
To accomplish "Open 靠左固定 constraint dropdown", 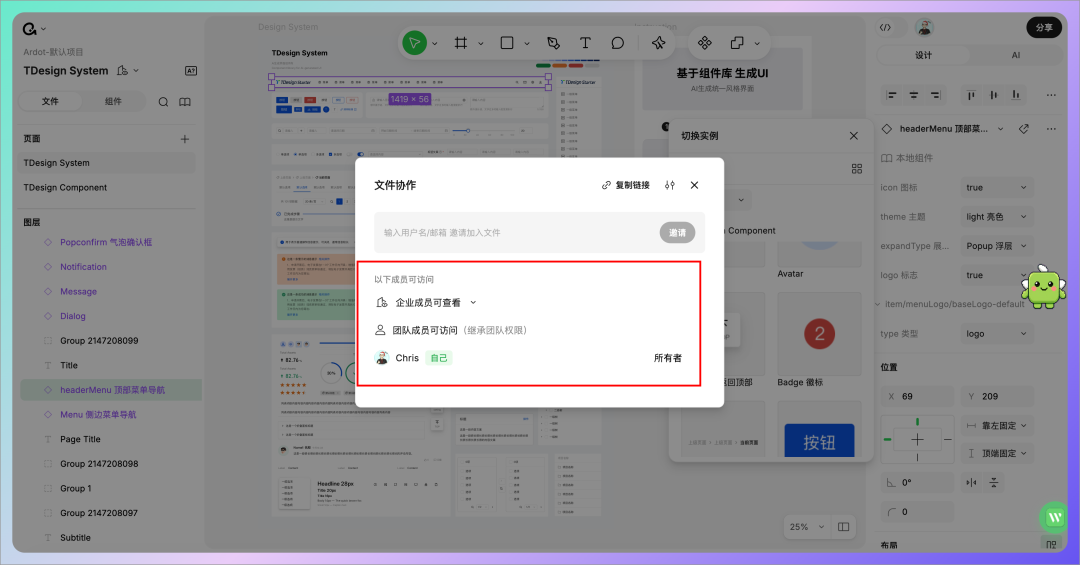I will coord(997,426).
